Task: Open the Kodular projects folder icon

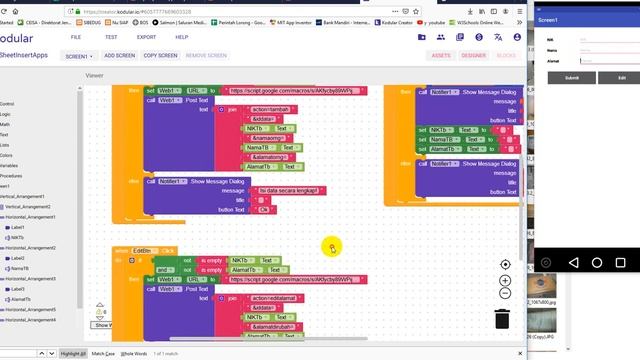Action: click(422, 37)
